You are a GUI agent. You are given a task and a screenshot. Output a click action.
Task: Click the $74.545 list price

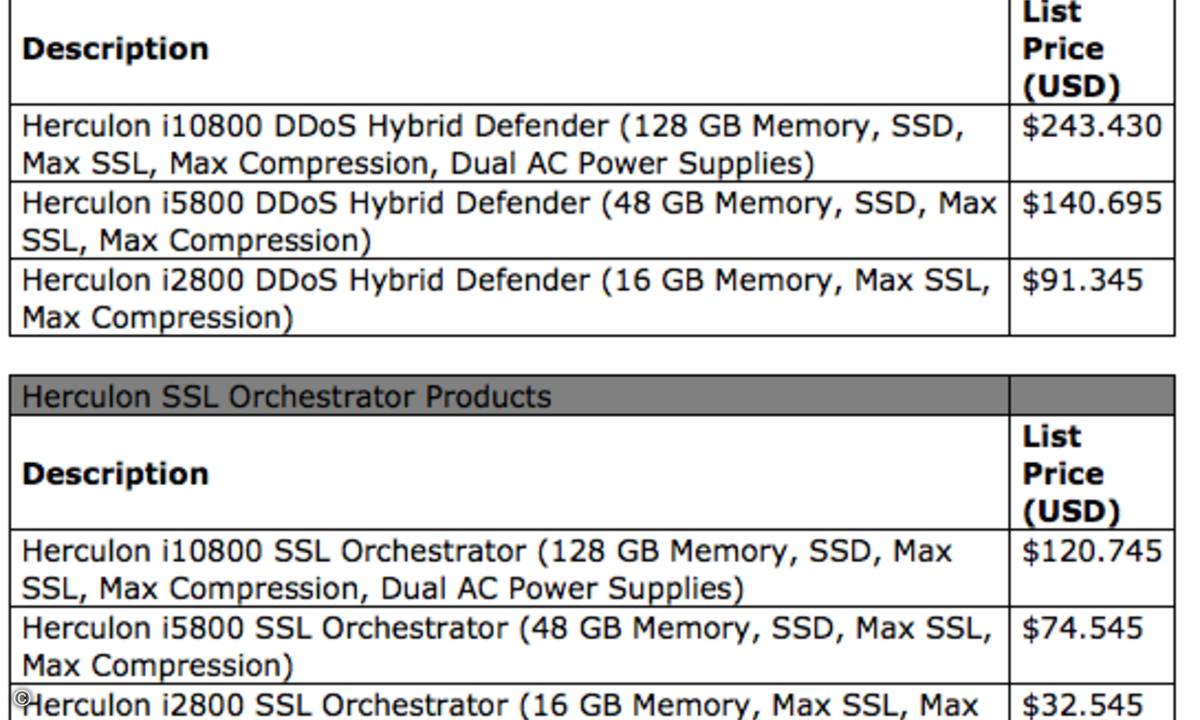tap(1082, 629)
